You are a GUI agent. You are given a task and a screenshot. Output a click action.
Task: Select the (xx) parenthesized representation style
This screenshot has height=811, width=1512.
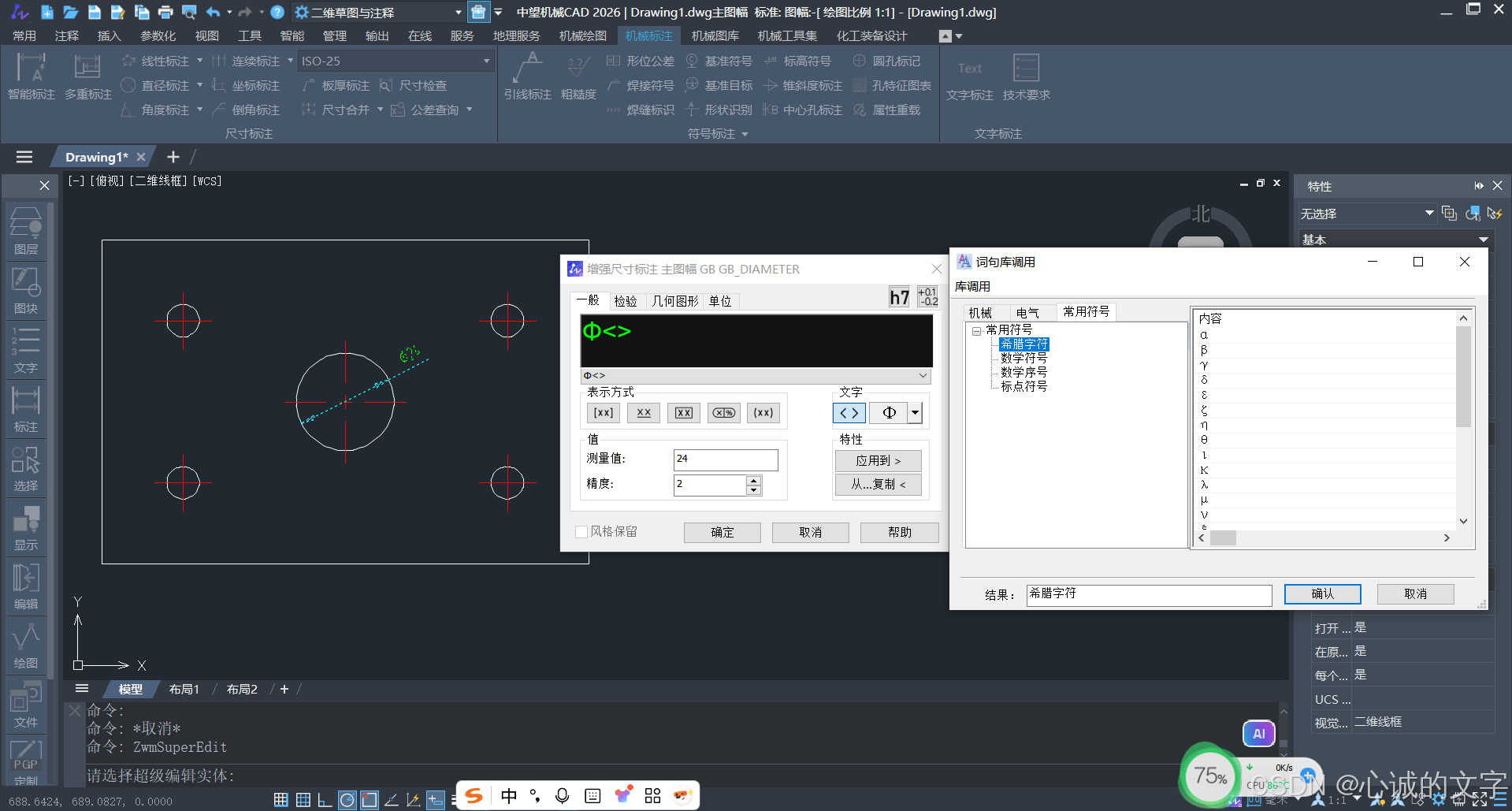pos(763,412)
